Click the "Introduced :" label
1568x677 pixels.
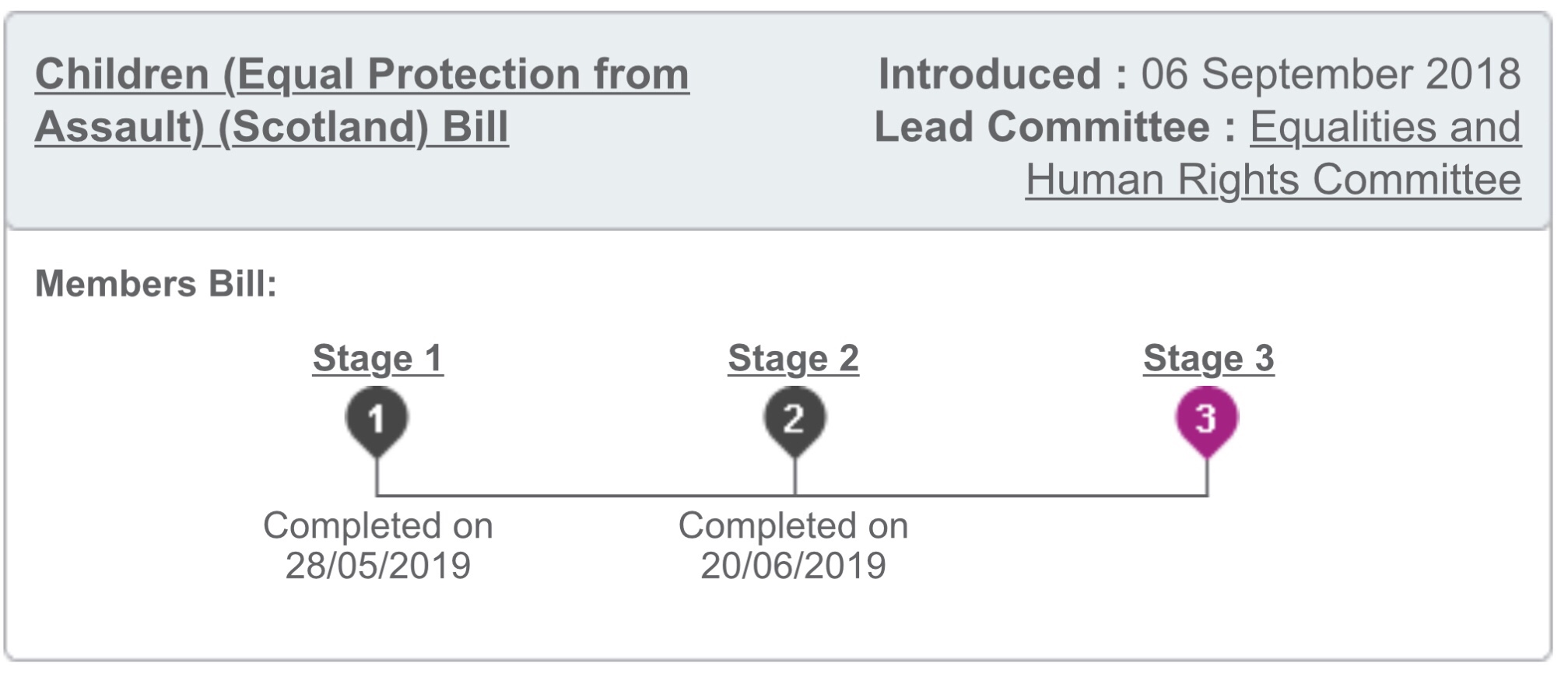(x=1002, y=75)
